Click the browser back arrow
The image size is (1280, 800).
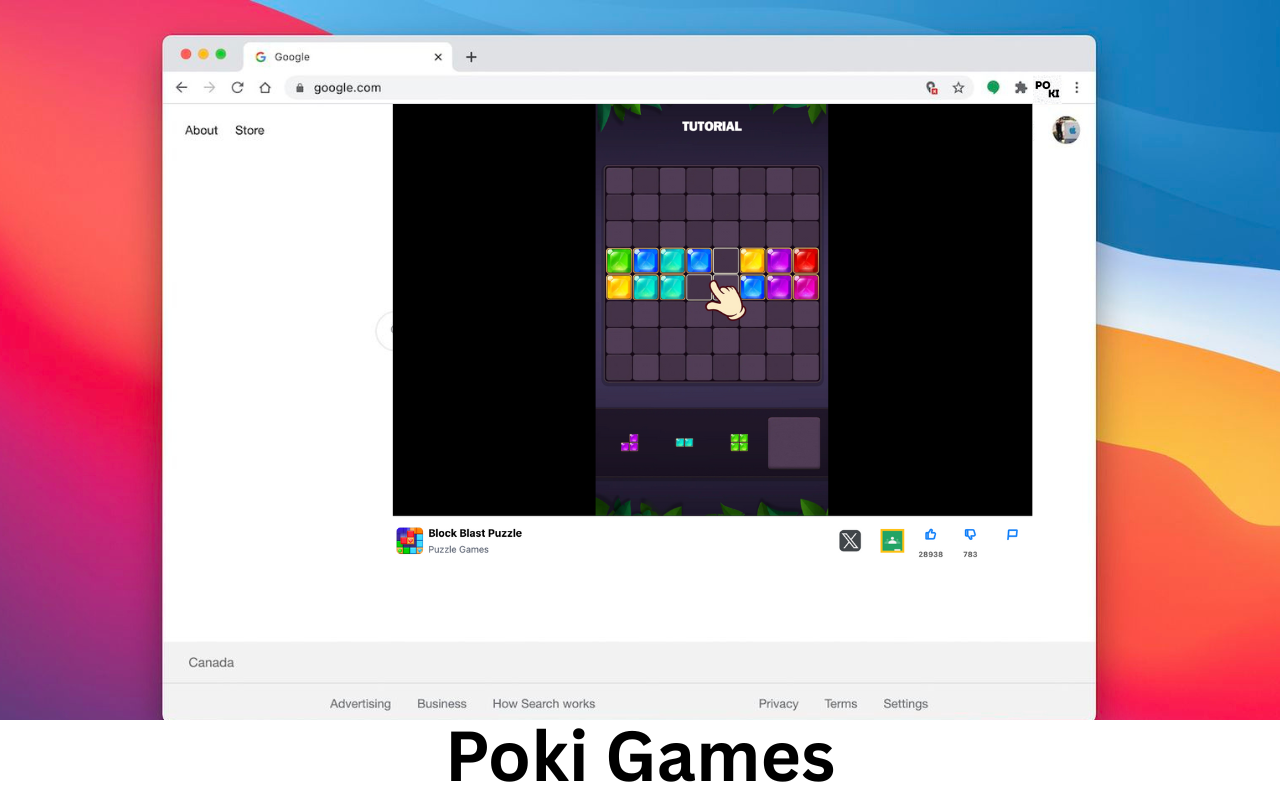pos(181,87)
